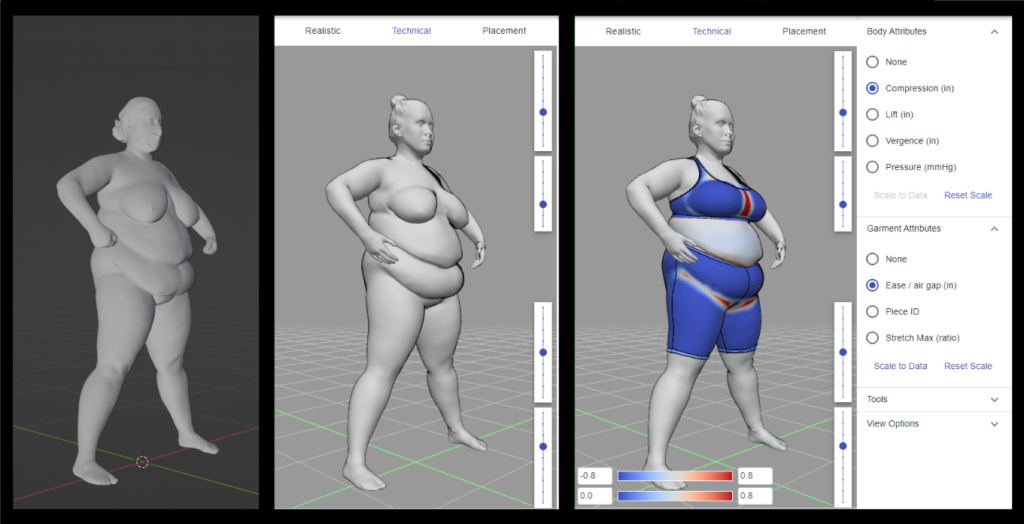Click Scale to Data under Body Attributes
Screen dimensions: 1024x524
click(x=901, y=195)
